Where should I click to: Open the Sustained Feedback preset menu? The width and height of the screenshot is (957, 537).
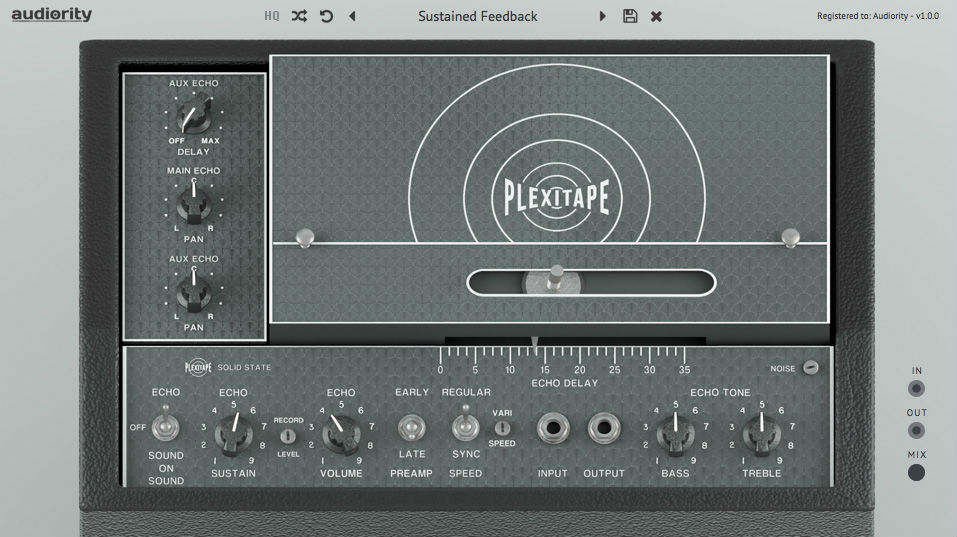pyautogui.click(x=478, y=16)
